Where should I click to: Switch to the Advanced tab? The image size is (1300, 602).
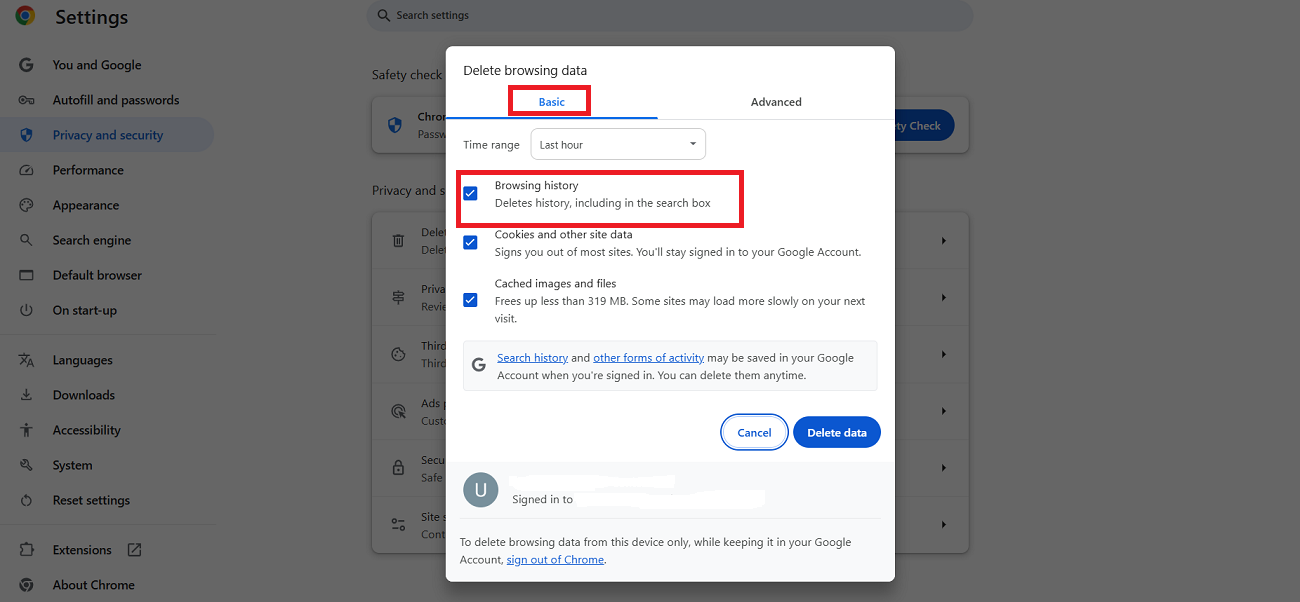(776, 102)
